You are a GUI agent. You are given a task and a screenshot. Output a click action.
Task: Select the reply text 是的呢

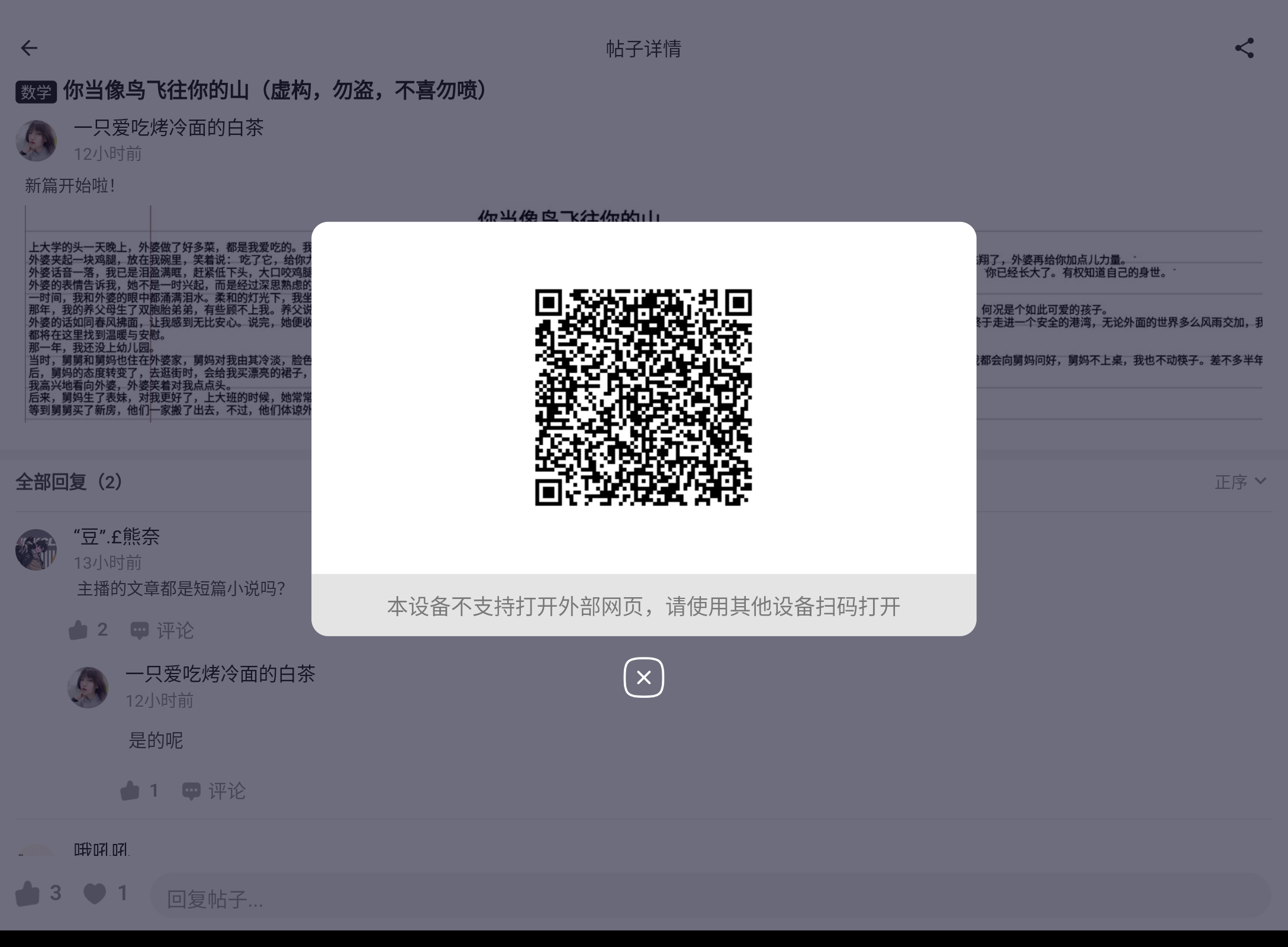point(156,740)
